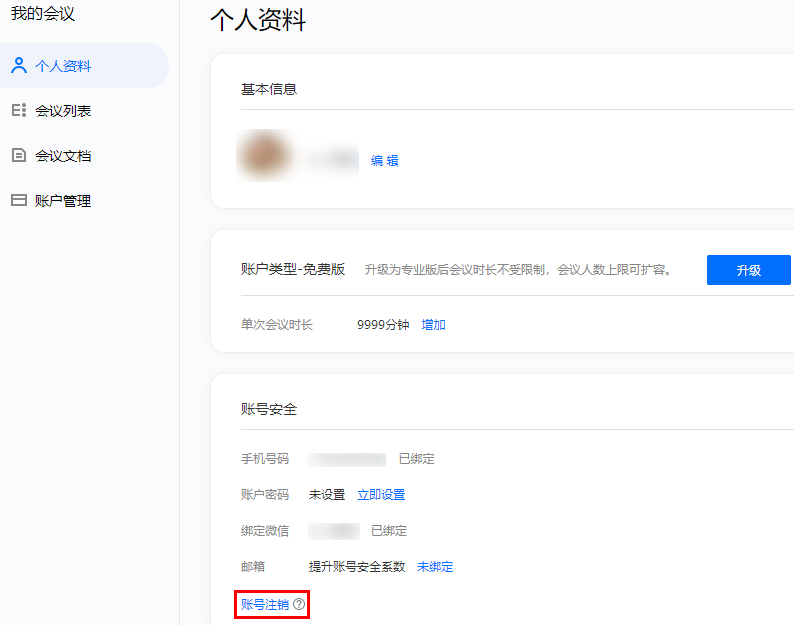Go to 账户管理 in the sidebar
Screen dimensions: 794x625
pyautogui.click(x=63, y=201)
